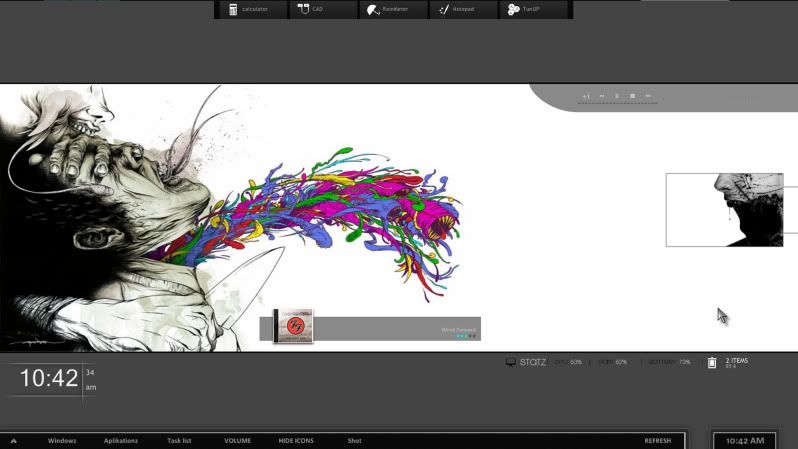
Task: Open the recycle bin trash icon
Action: point(711,362)
